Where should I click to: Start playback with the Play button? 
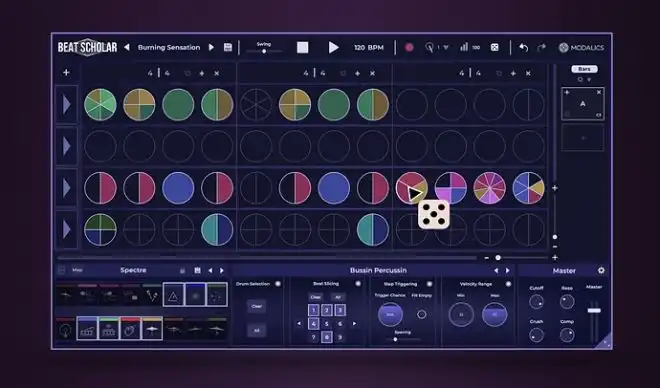pyautogui.click(x=333, y=47)
